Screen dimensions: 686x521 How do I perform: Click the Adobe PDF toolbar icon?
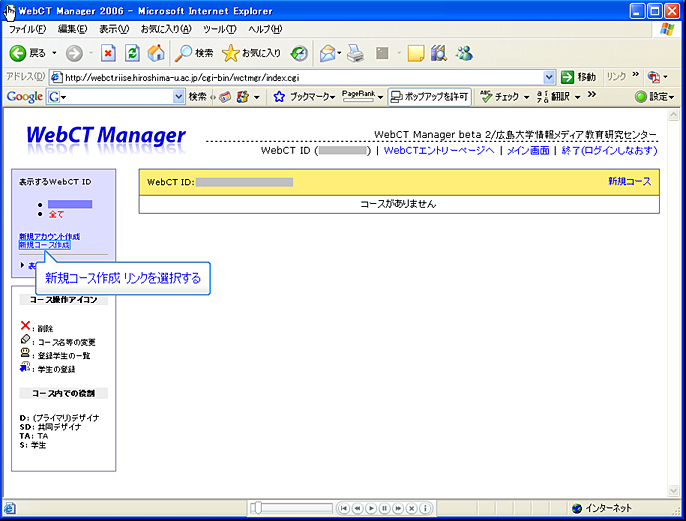(x=654, y=77)
